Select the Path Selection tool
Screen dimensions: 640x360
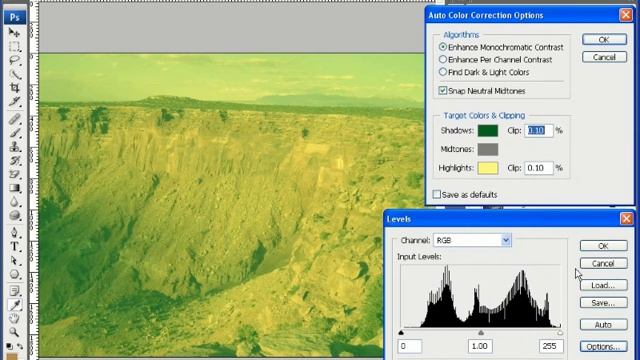(x=14, y=260)
